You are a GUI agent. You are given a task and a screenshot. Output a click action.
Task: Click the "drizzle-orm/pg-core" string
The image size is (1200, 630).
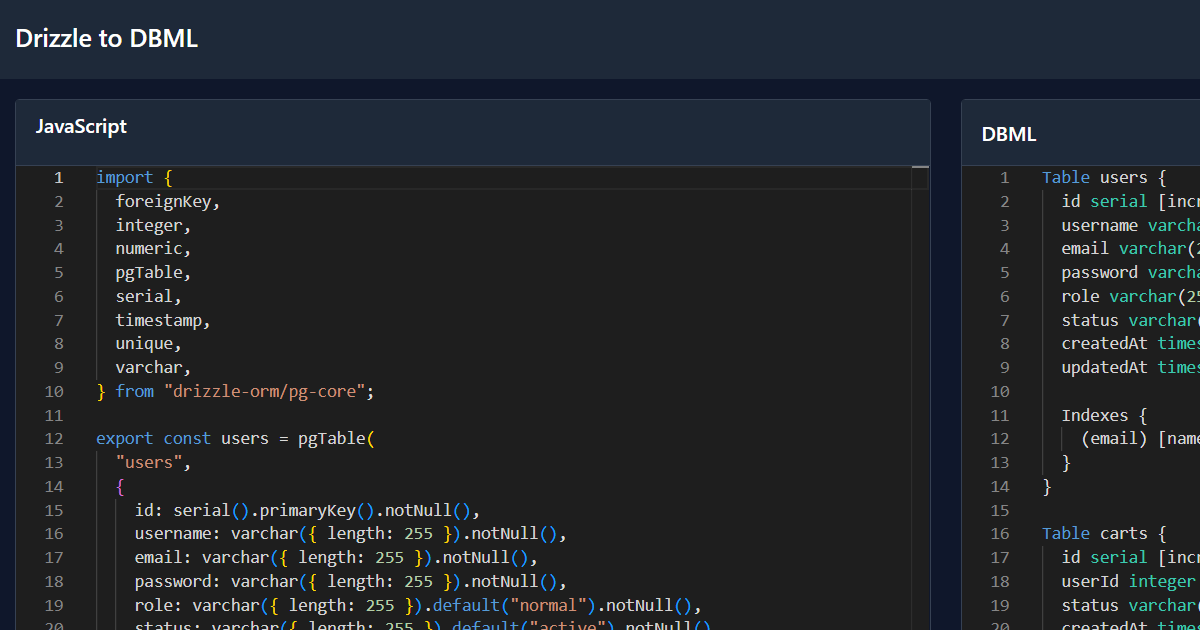pyautogui.click(x=264, y=392)
